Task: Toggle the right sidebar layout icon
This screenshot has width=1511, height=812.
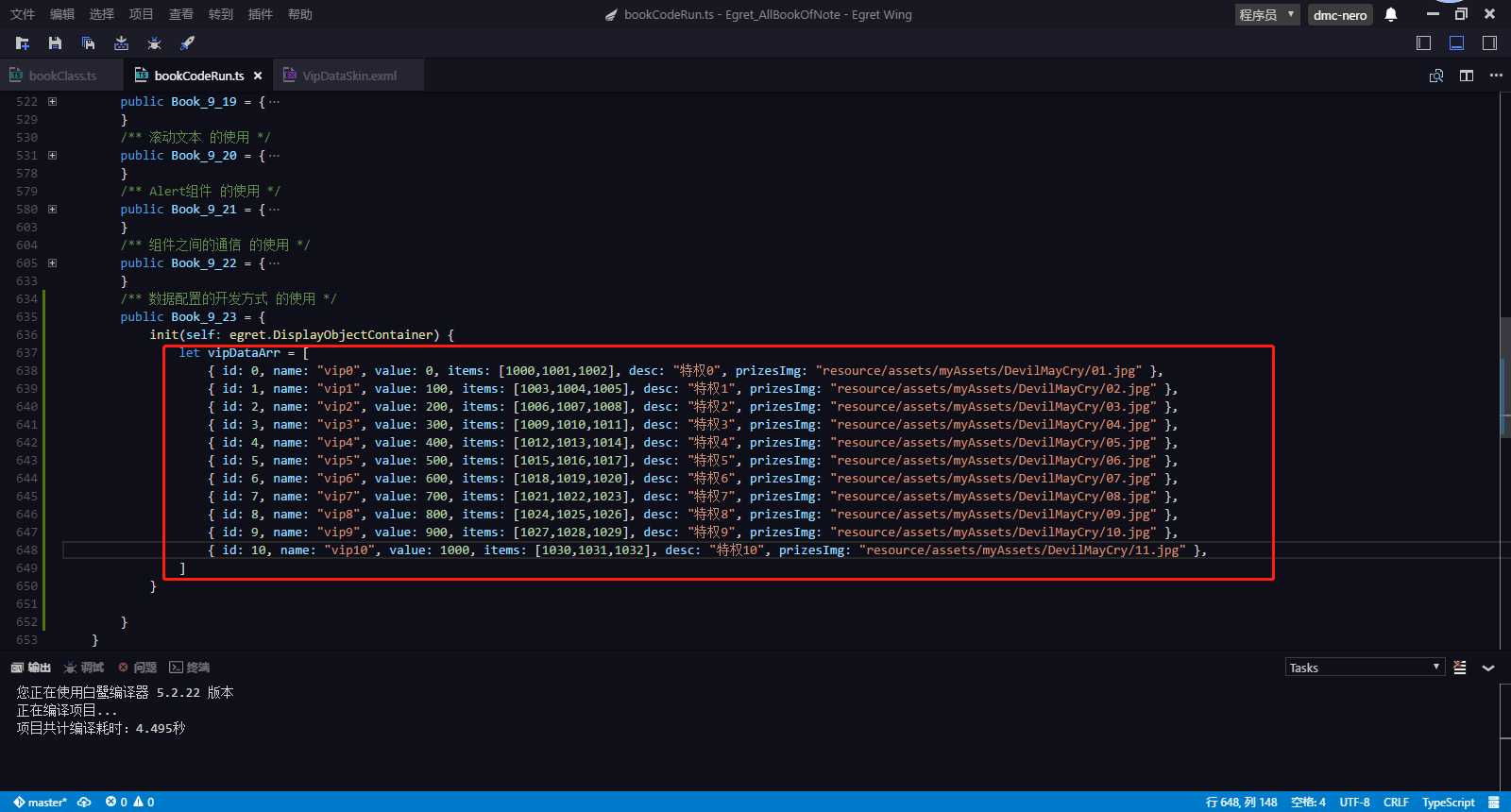Action: tap(1489, 42)
